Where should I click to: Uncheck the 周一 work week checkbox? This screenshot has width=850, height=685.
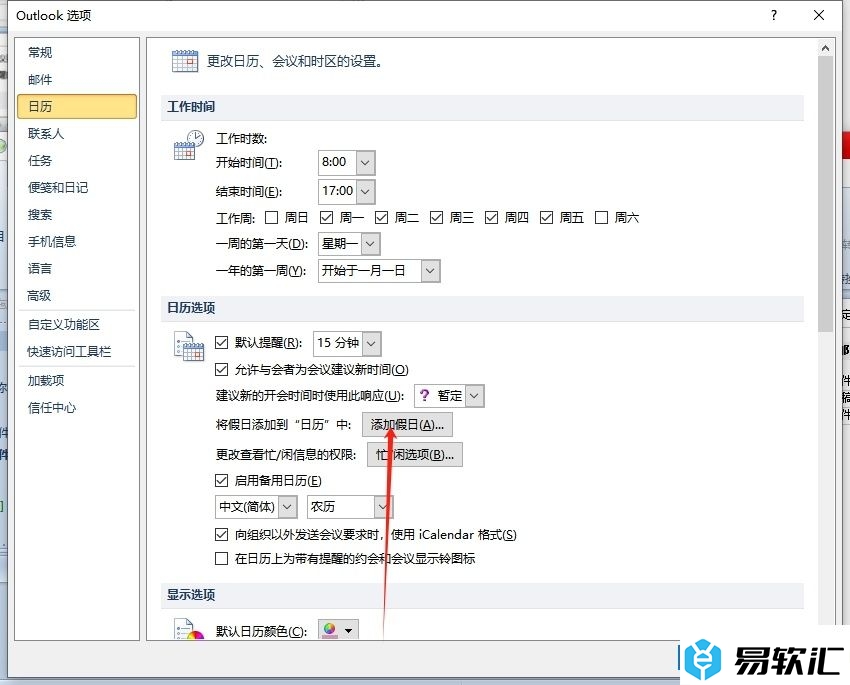[x=326, y=218]
